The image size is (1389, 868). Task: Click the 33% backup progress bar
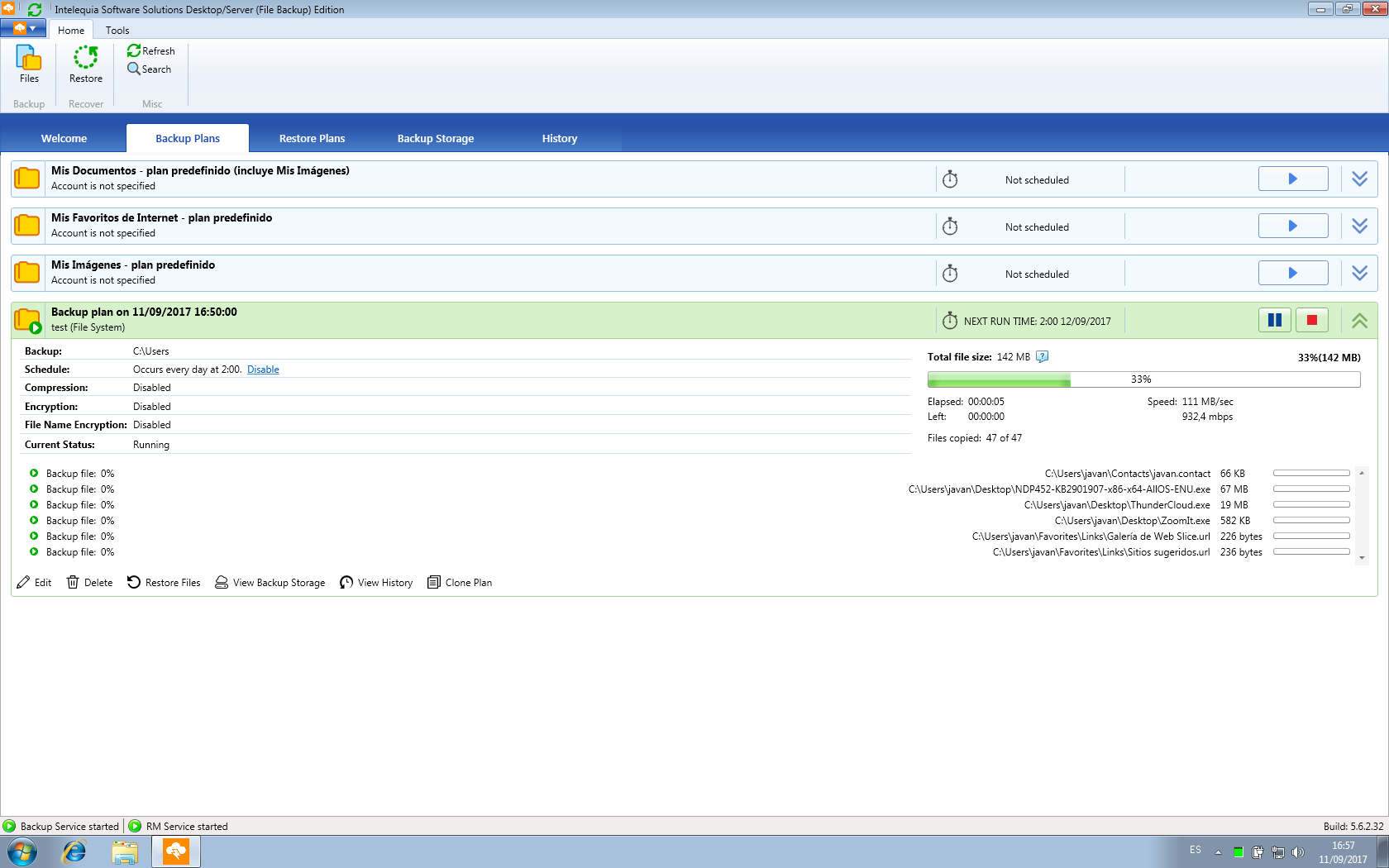pos(1143,379)
